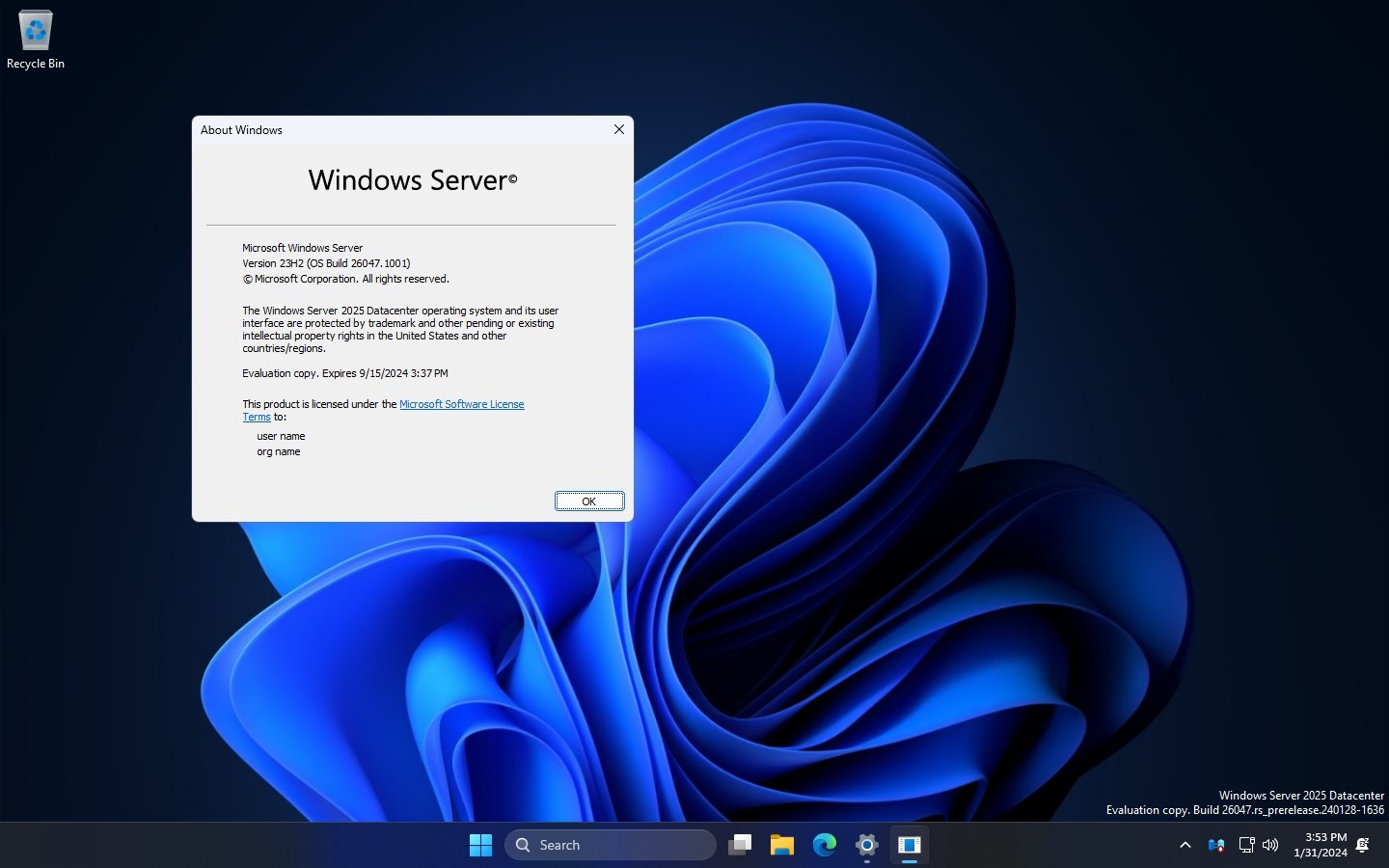
Task: Open the Microsoft Software License link
Action: pos(462,404)
